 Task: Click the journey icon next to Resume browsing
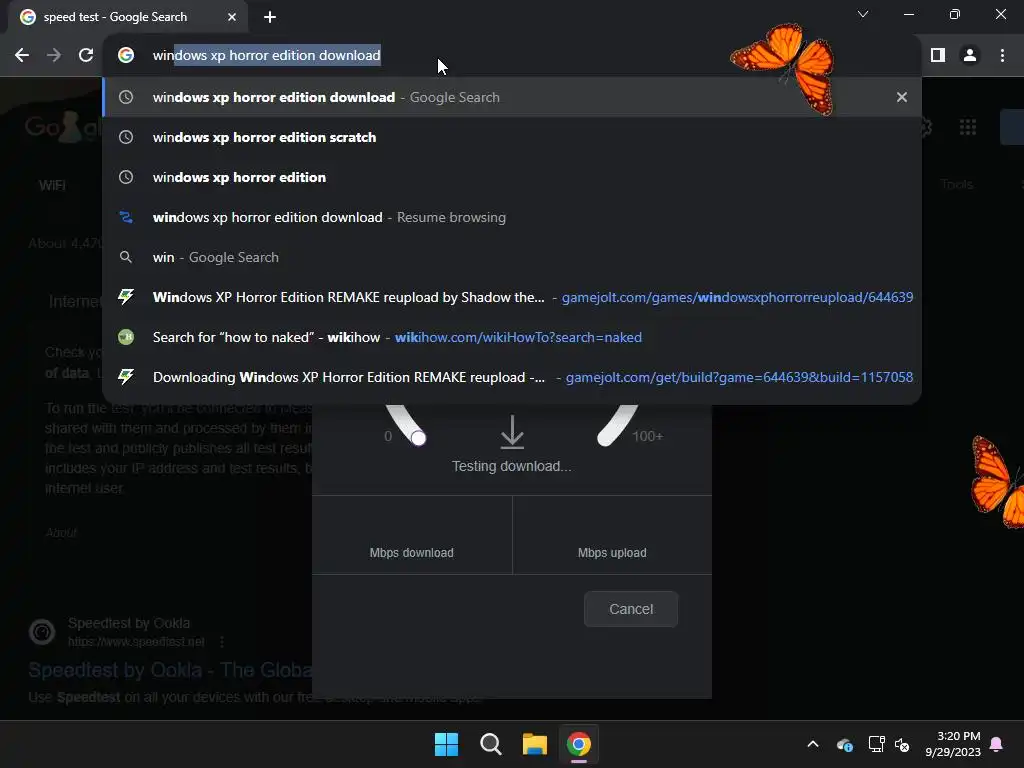point(126,217)
